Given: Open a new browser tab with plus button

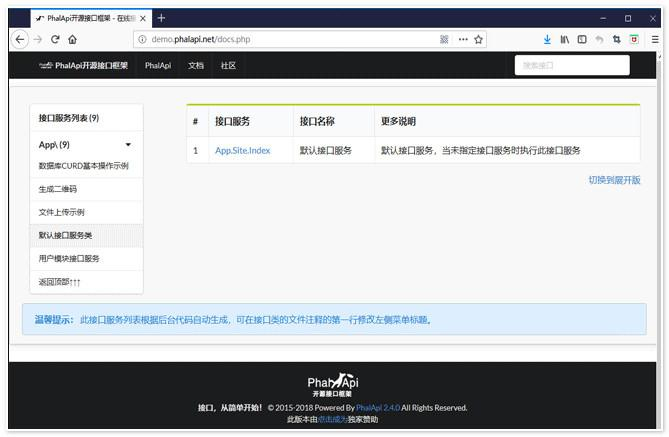Looking at the screenshot, I should pyautogui.click(x=162, y=17).
